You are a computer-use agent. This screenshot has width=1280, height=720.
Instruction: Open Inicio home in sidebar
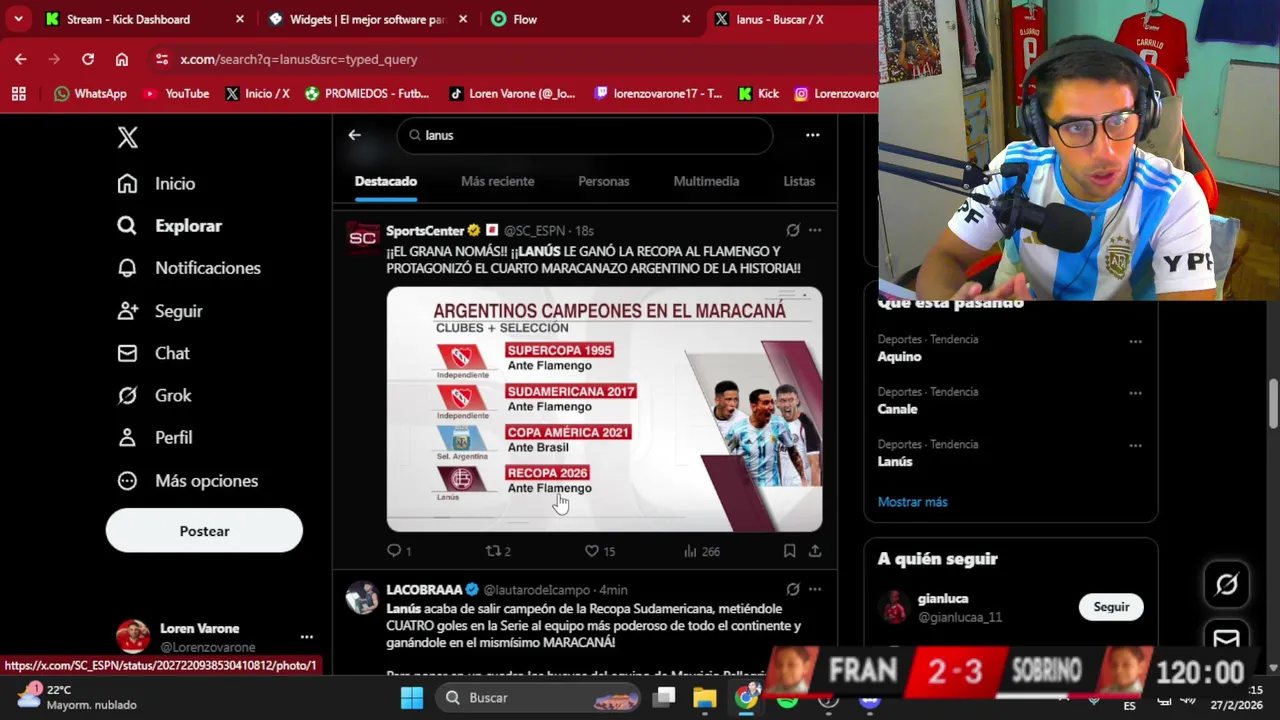pyautogui.click(x=156, y=184)
